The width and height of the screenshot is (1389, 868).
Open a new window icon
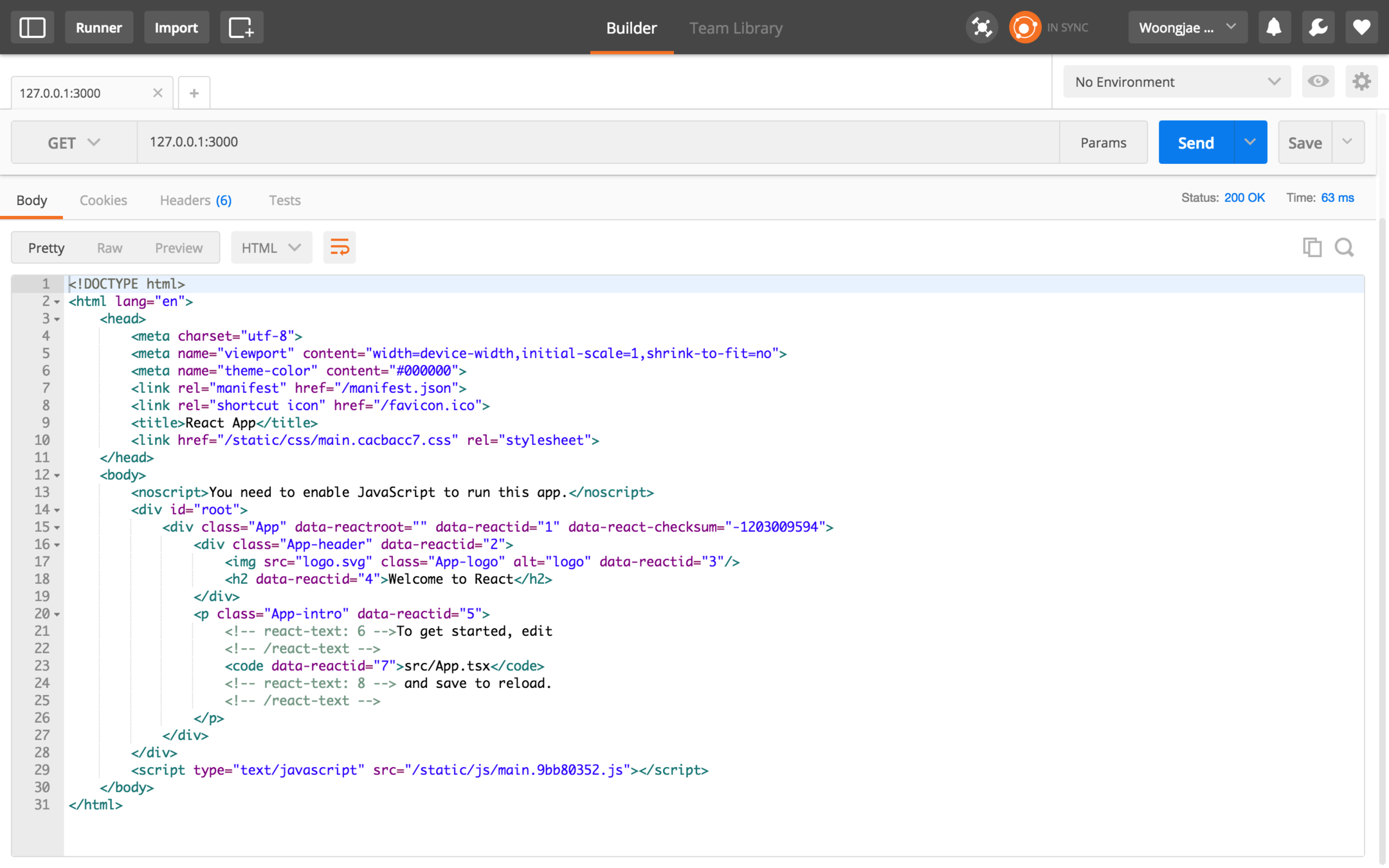[x=241, y=28]
